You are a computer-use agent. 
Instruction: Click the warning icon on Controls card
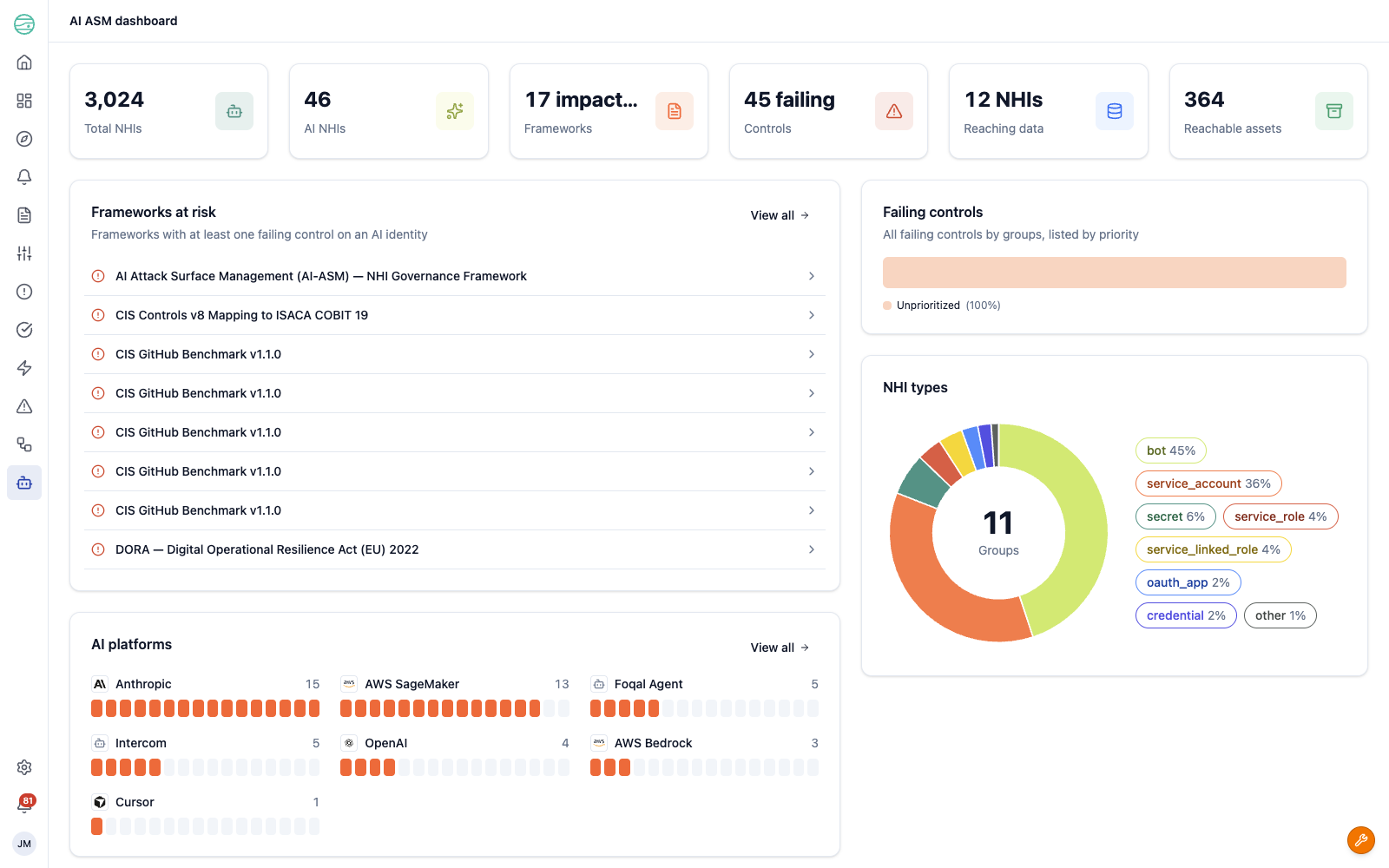click(x=894, y=111)
